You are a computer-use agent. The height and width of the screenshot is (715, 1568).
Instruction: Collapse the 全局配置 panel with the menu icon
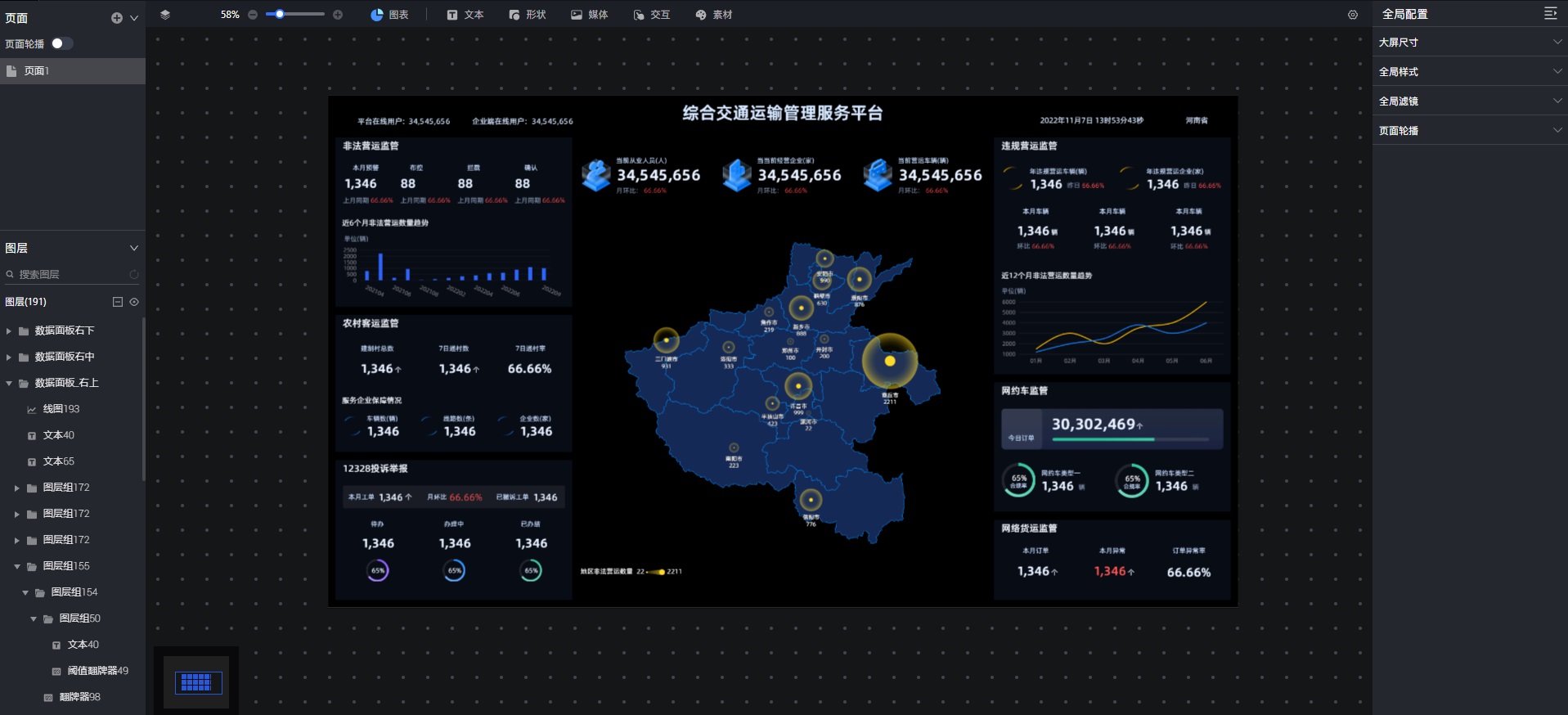click(1550, 13)
